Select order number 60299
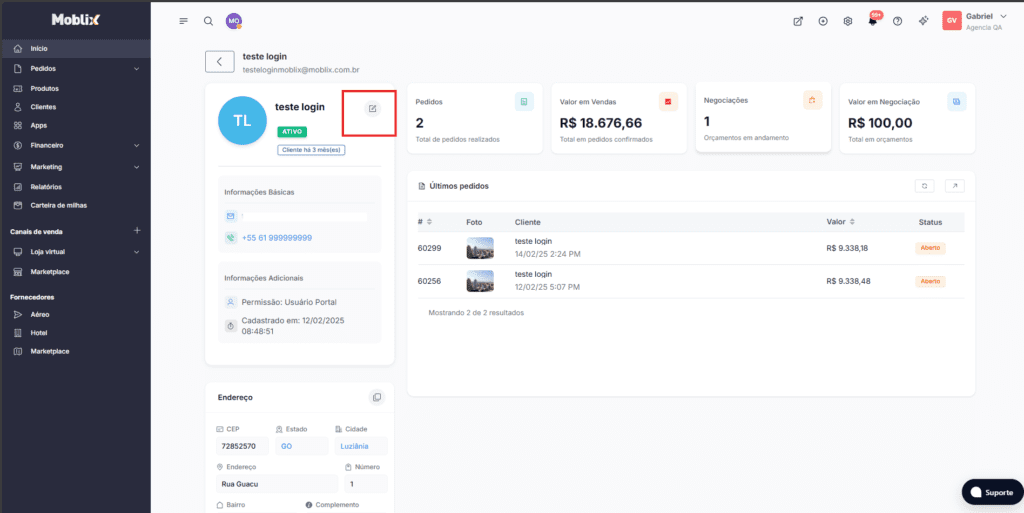The width and height of the screenshot is (1024, 513). tap(430, 248)
